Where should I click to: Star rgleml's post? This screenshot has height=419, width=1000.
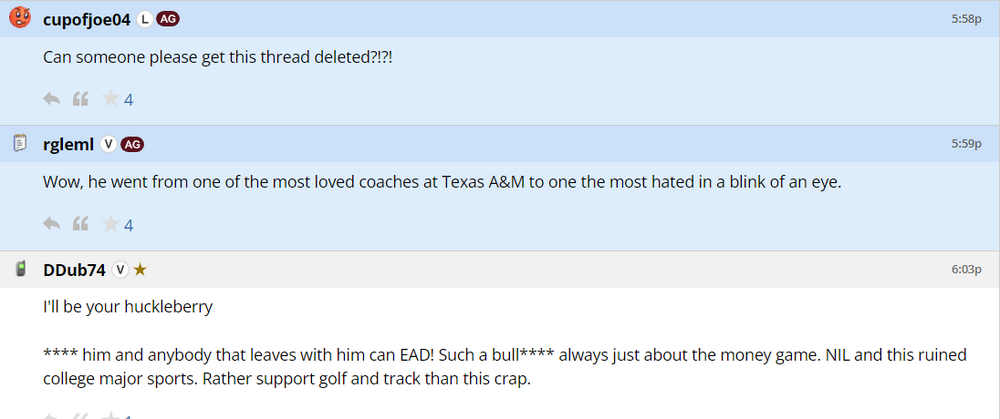coord(110,224)
